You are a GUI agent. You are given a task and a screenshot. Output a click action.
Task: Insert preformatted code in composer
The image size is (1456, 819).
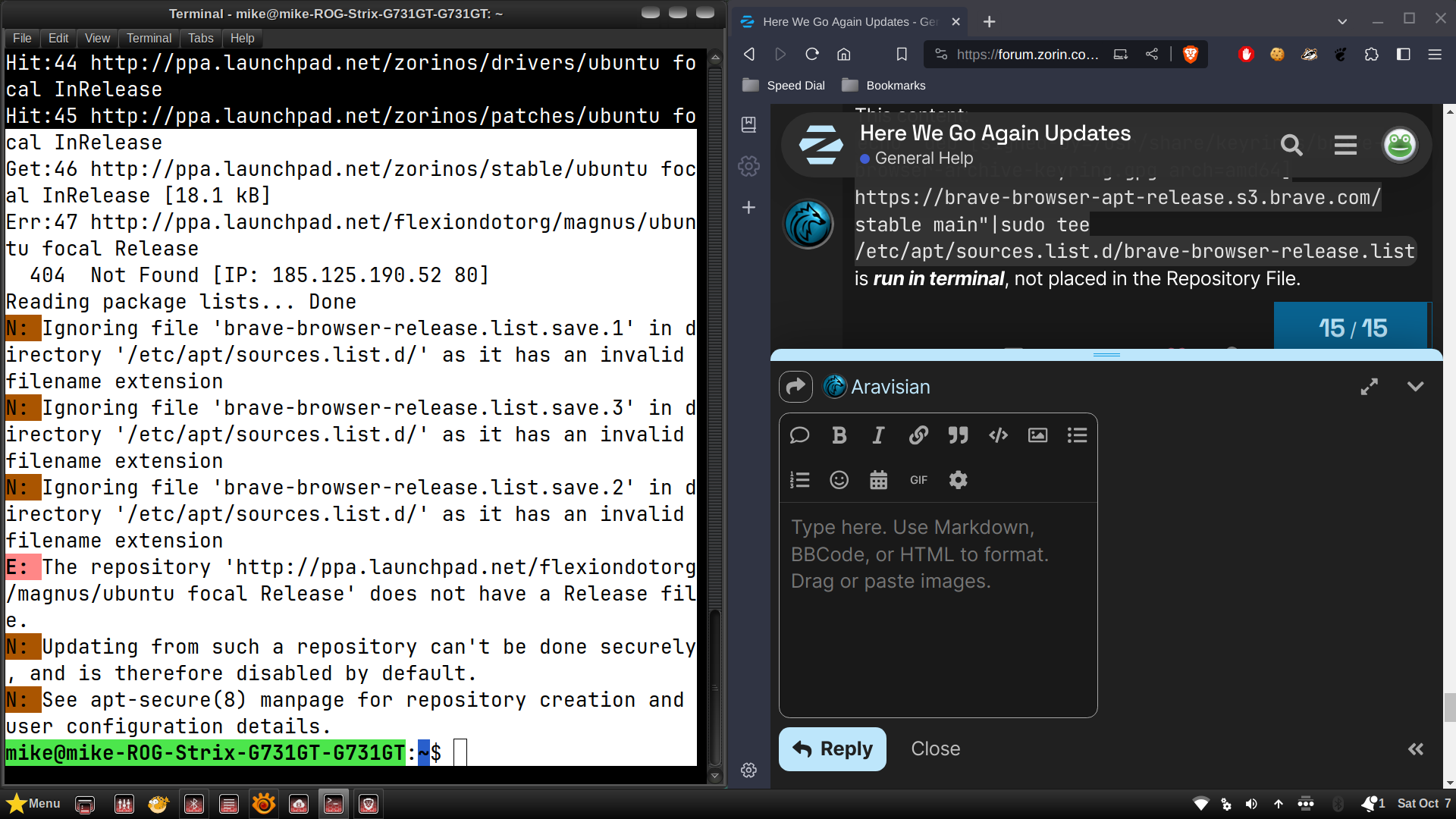click(x=998, y=435)
